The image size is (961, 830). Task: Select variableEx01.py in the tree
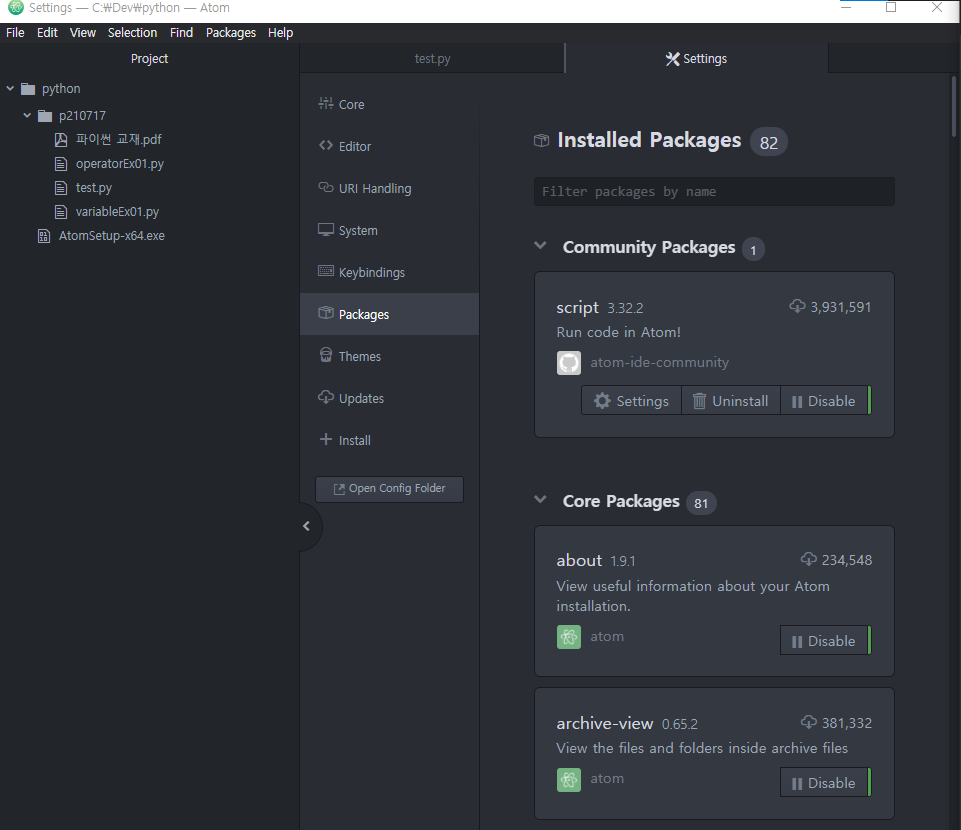pyautogui.click(x=117, y=211)
